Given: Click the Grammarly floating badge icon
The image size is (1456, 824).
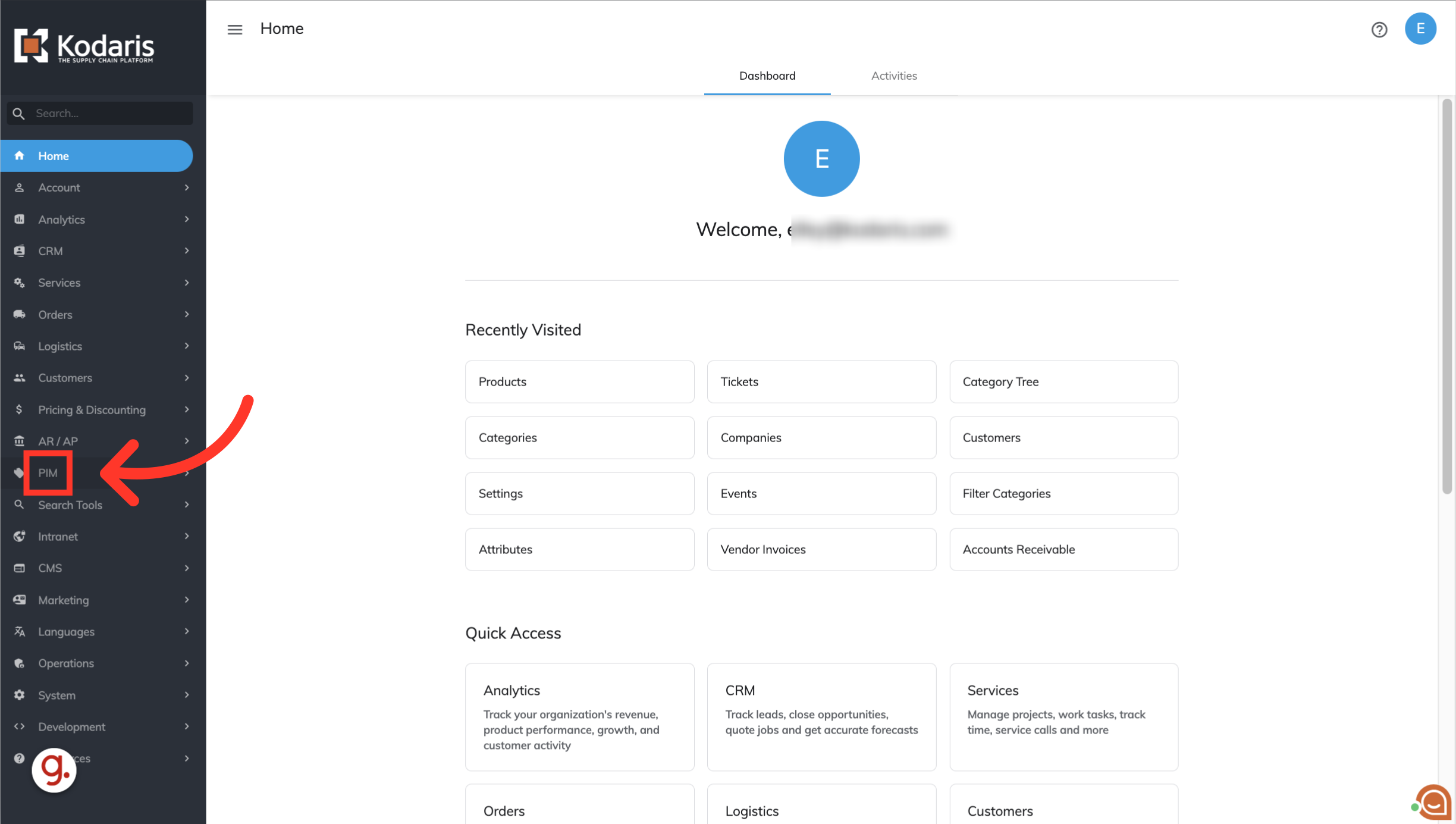Looking at the screenshot, I should [54, 770].
